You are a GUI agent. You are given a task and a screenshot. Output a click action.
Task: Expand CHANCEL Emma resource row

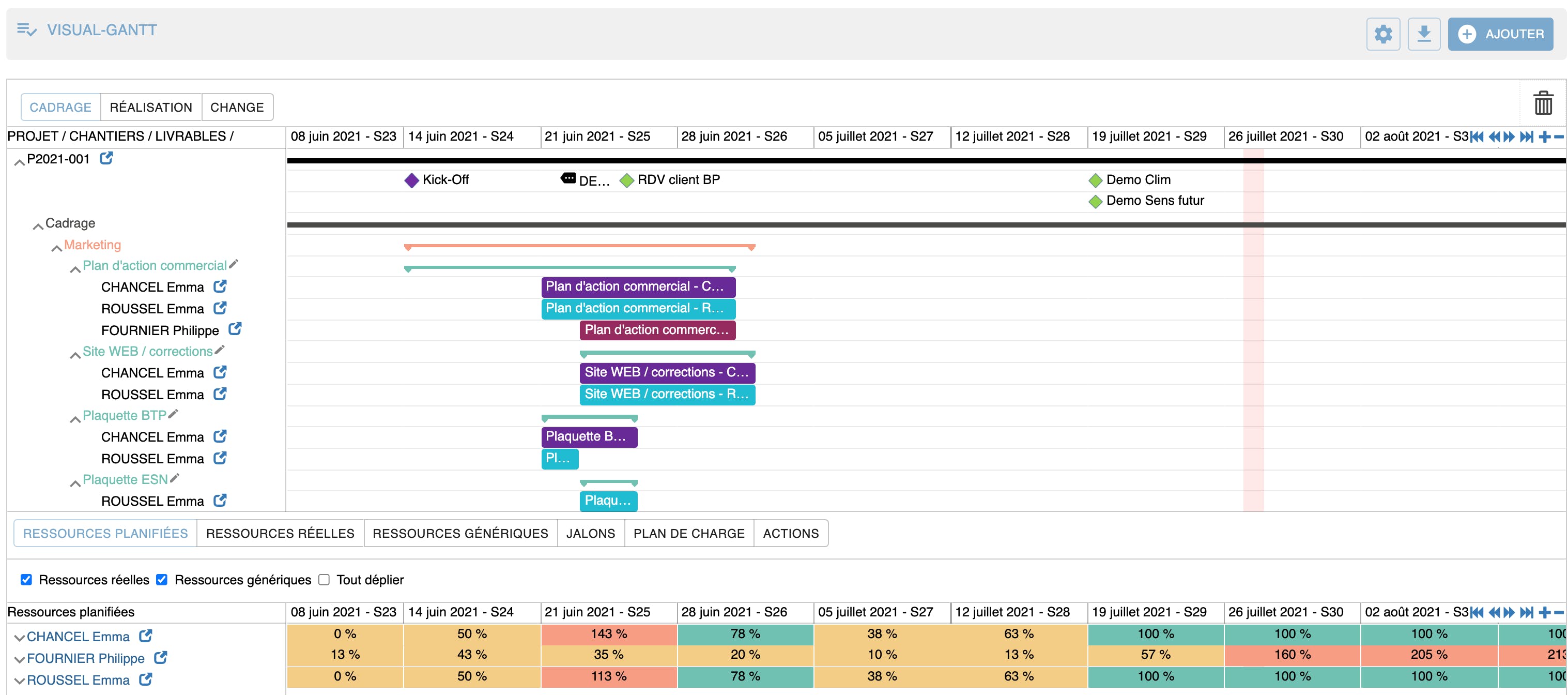point(20,637)
